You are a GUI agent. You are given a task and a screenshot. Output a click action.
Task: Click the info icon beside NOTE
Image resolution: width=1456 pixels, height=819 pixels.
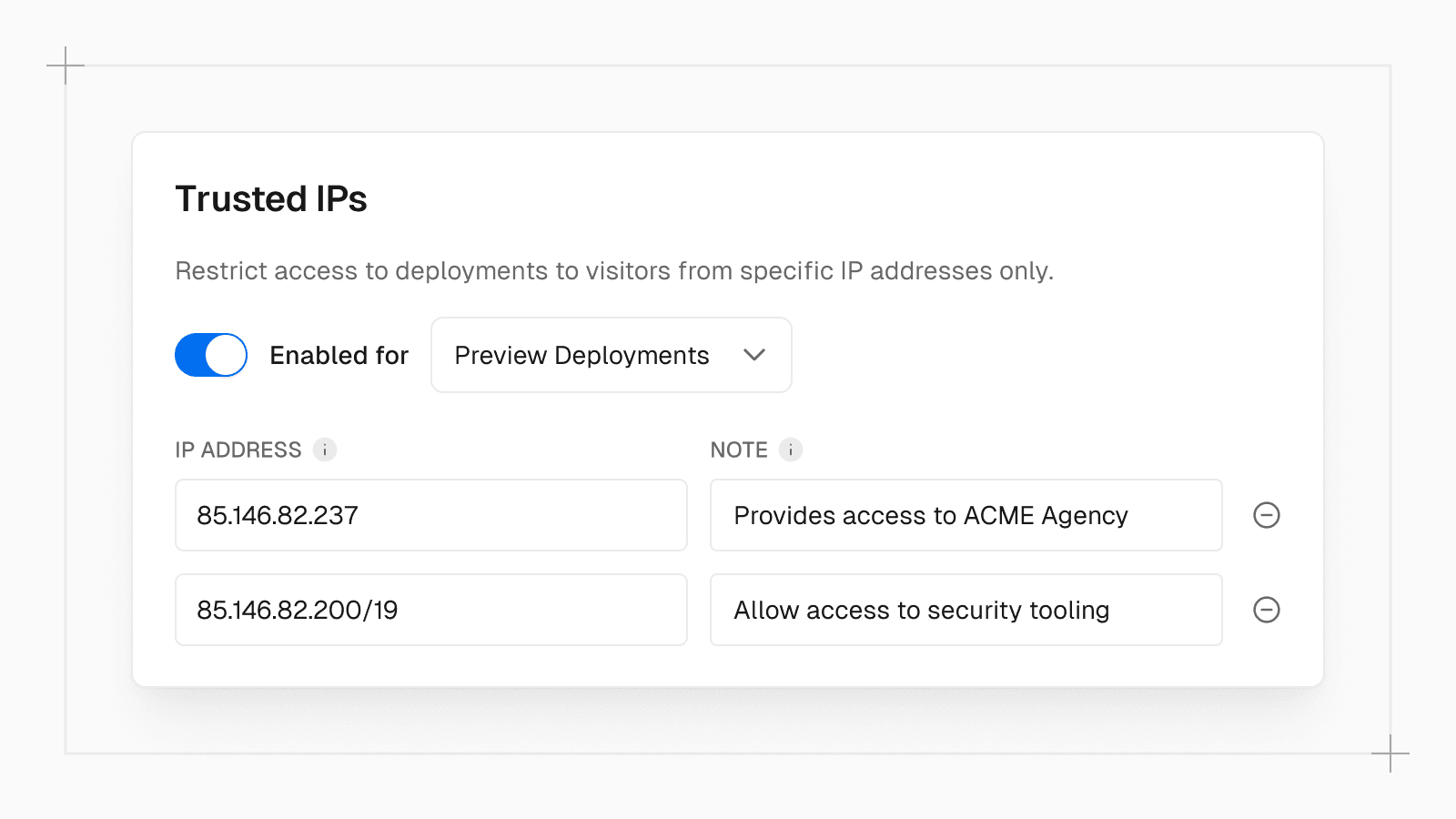pyautogui.click(x=791, y=450)
